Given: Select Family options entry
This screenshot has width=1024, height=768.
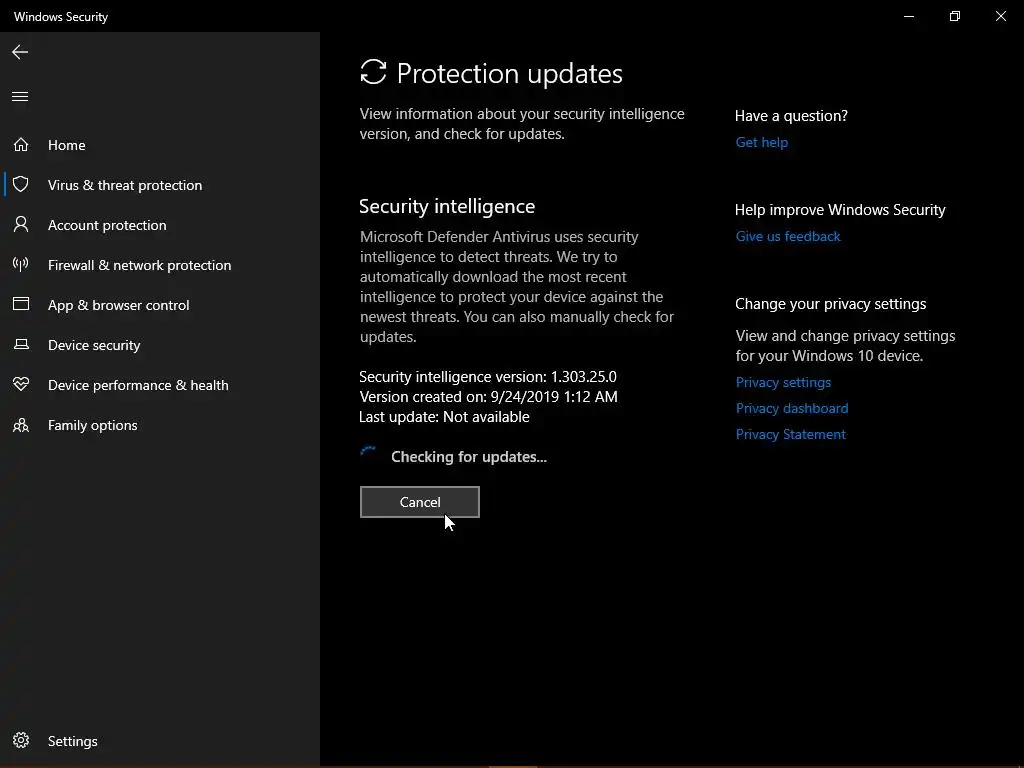Looking at the screenshot, I should 93,425.
